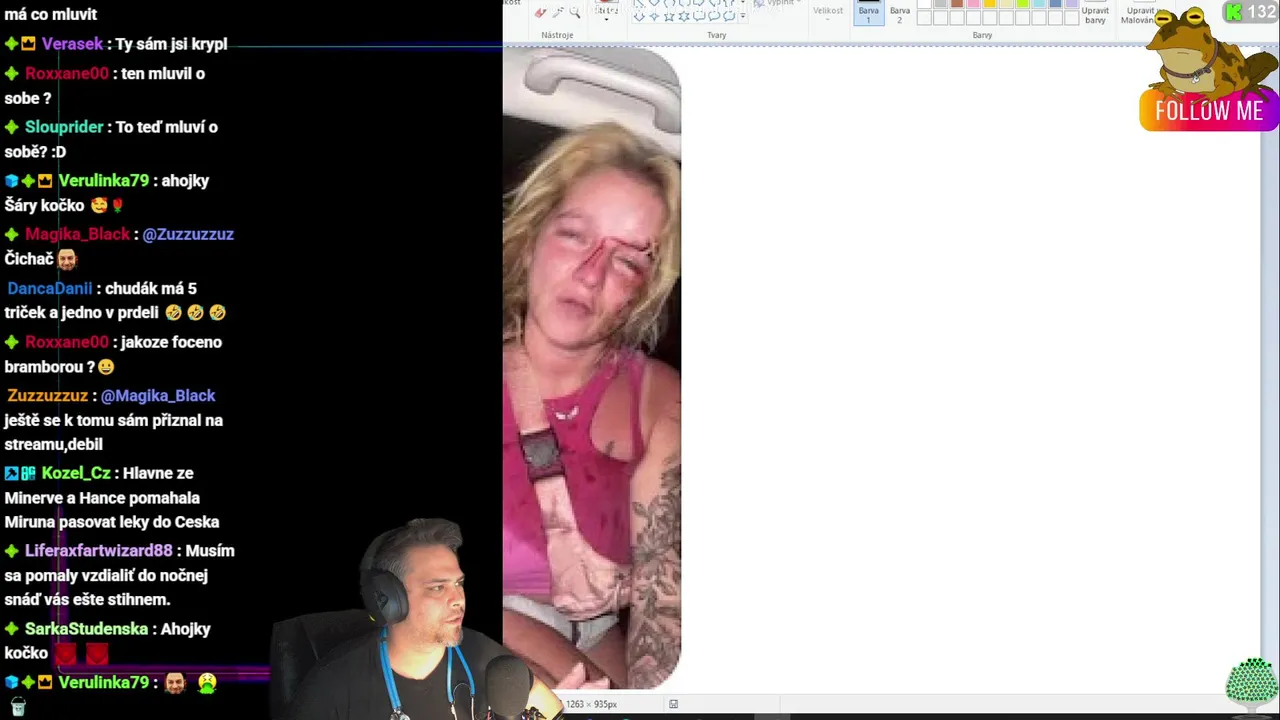
Task: Choose the lavender color swatch
Action: 1071,3
